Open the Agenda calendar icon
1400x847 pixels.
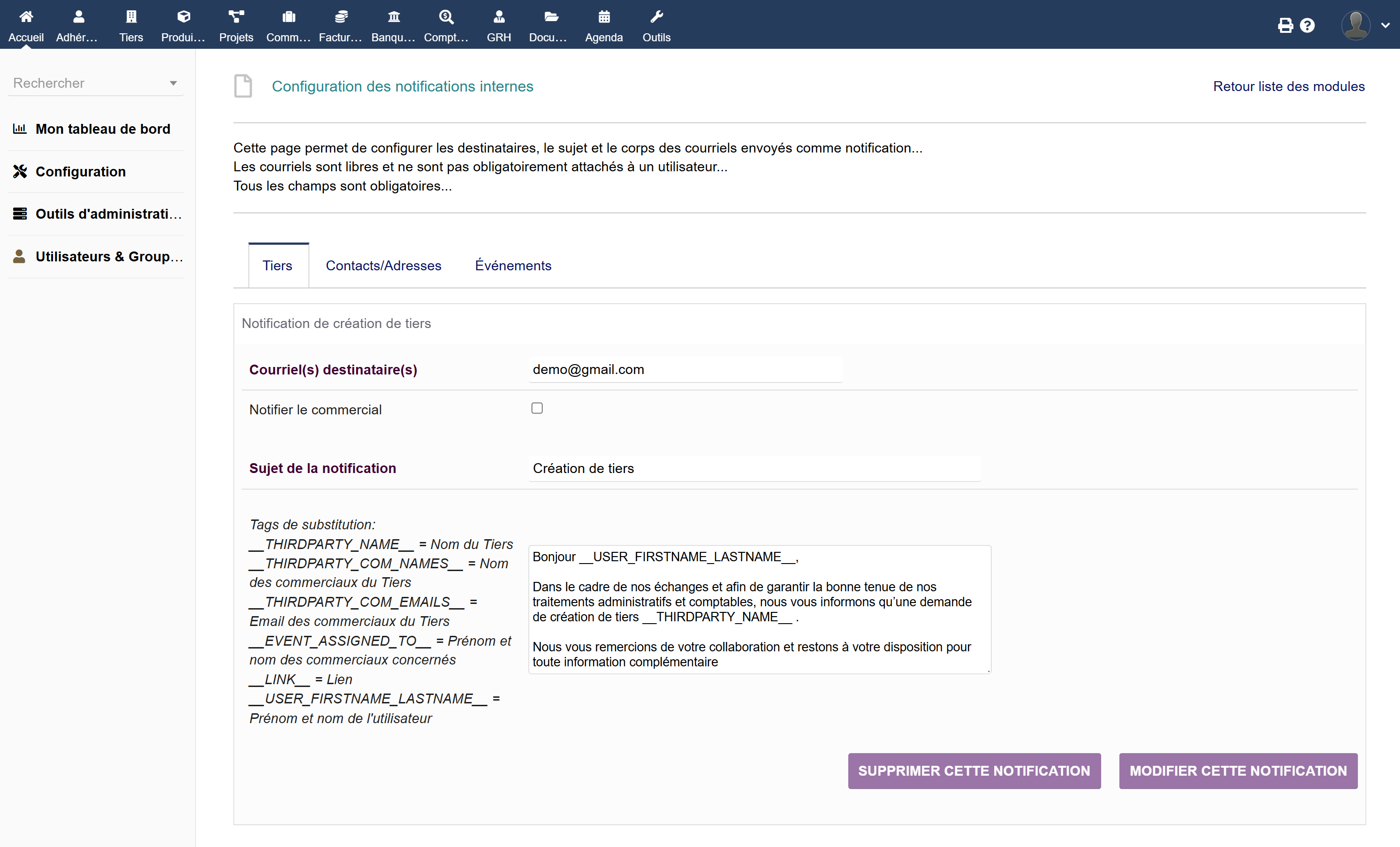[603, 17]
